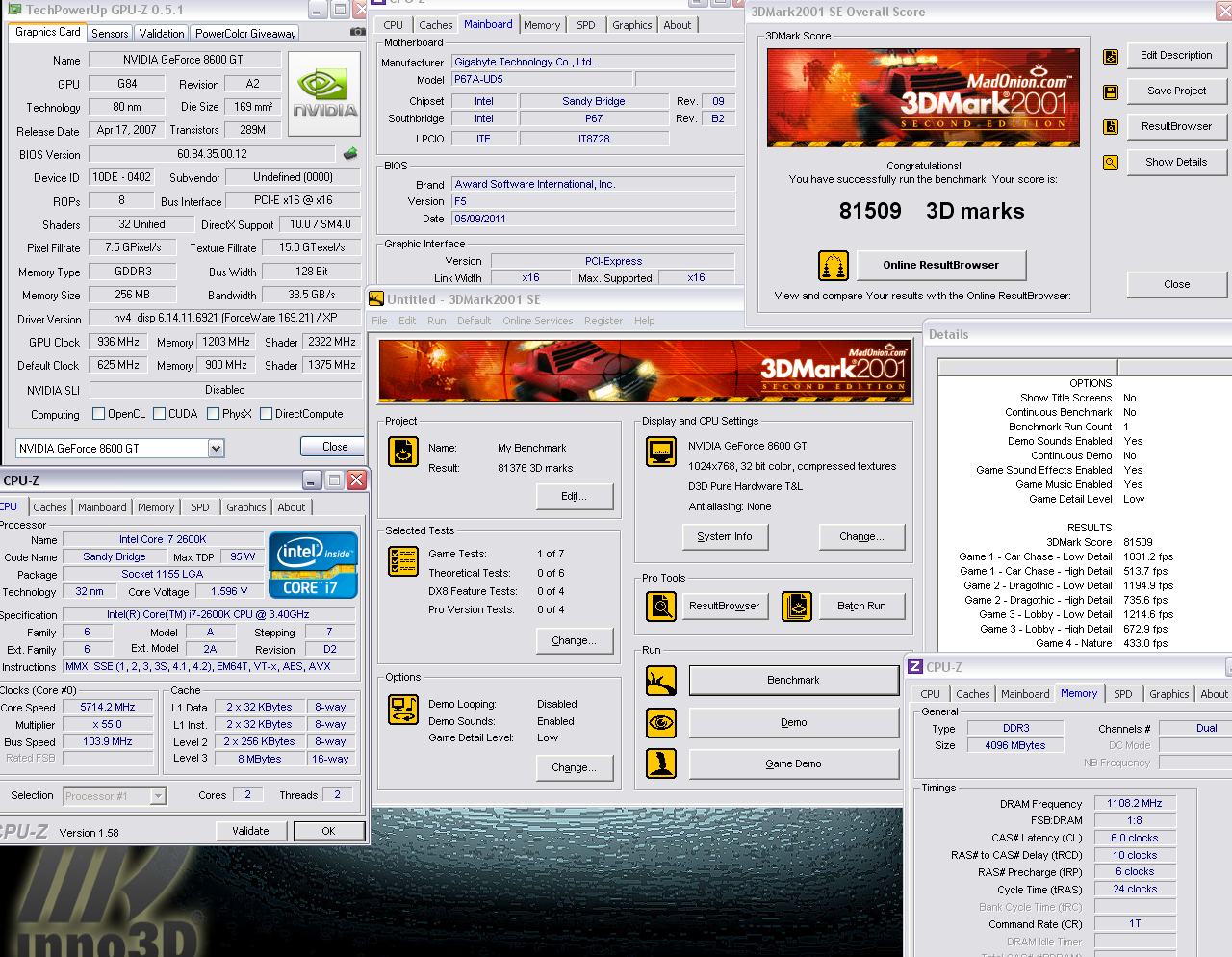Click the Show Details magnifier icon
The height and width of the screenshot is (957, 1232).
[x=1111, y=163]
